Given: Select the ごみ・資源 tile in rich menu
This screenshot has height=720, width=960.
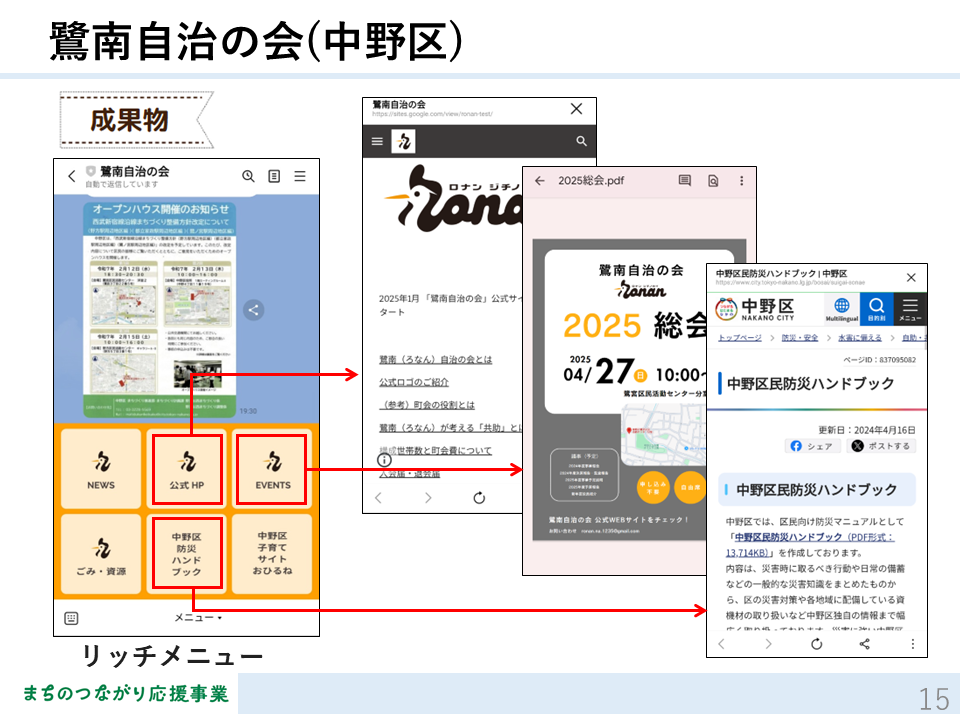Looking at the screenshot, I should (101, 555).
